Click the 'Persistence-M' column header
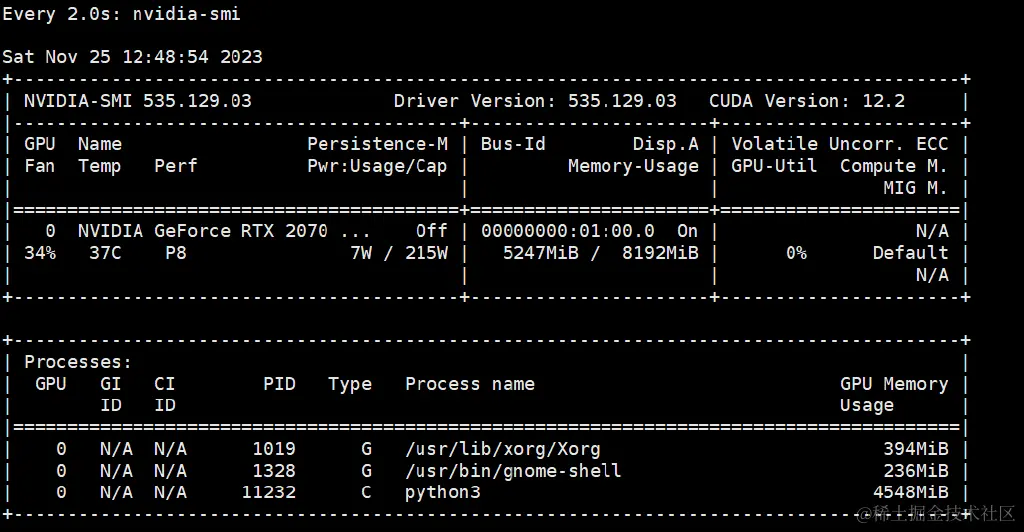Viewport: 1024px width, 532px height. pos(377,144)
